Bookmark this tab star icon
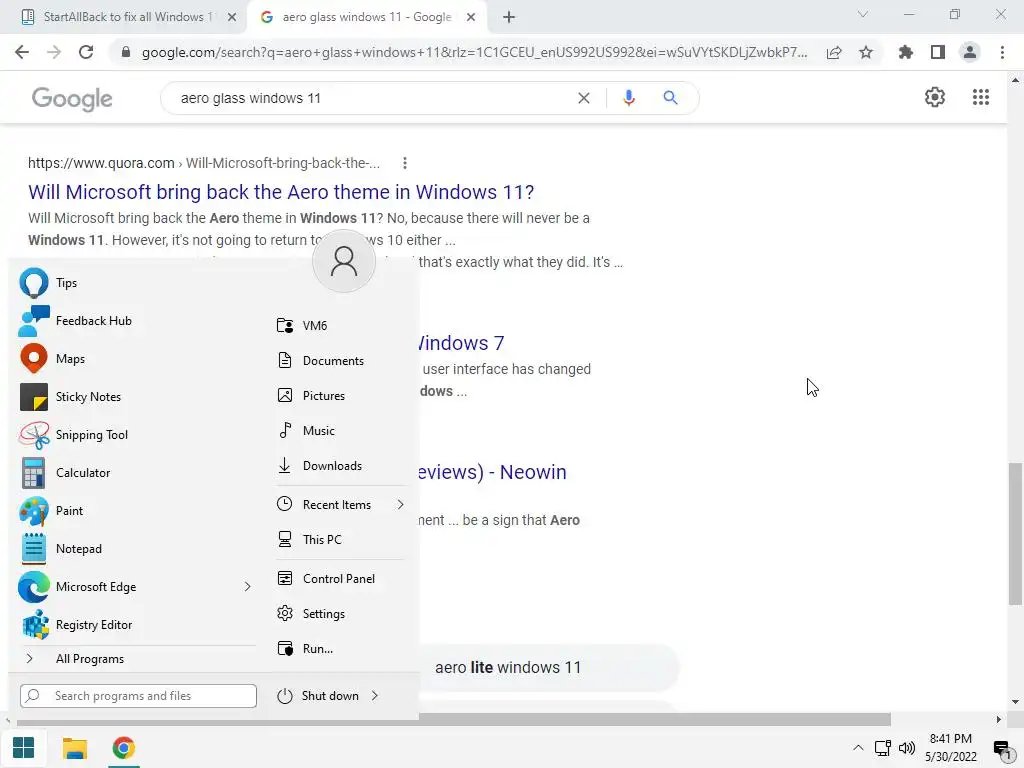Image resolution: width=1024 pixels, height=768 pixels. (866, 52)
